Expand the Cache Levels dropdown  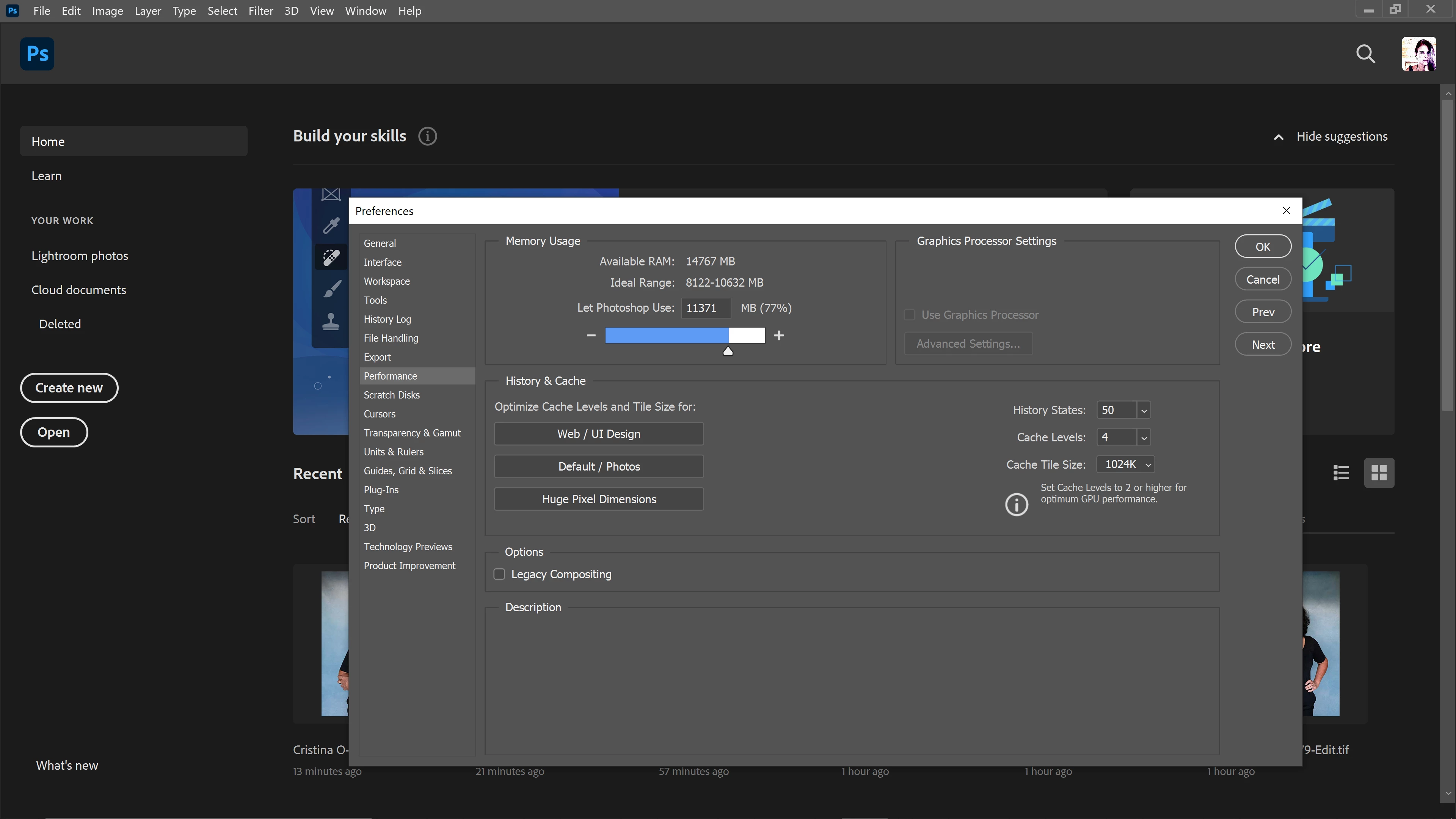pos(1144,438)
